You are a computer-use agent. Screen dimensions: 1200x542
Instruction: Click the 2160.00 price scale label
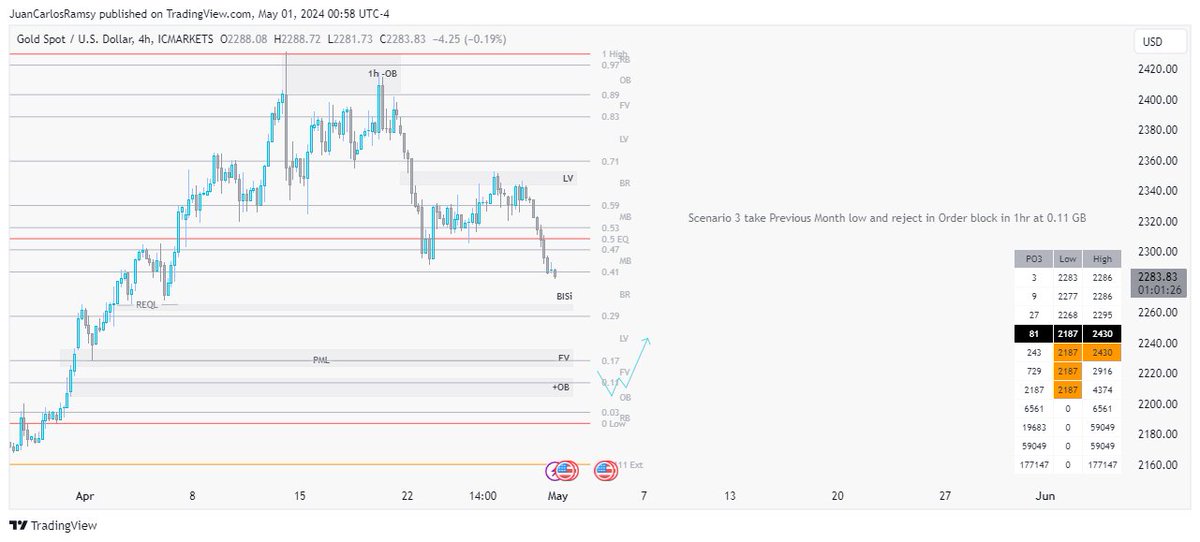click(1160, 464)
